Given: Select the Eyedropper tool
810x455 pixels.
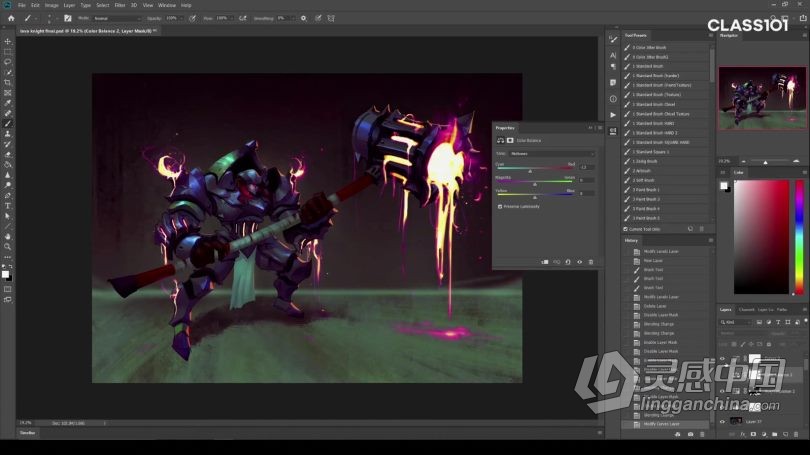Looking at the screenshot, I should coord(7,103).
